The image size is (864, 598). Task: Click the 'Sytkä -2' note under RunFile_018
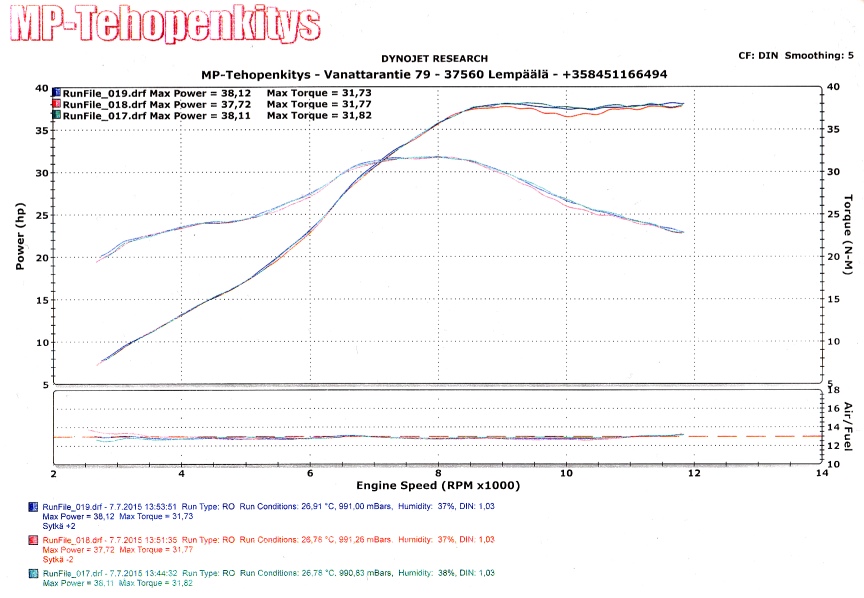pos(58,557)
